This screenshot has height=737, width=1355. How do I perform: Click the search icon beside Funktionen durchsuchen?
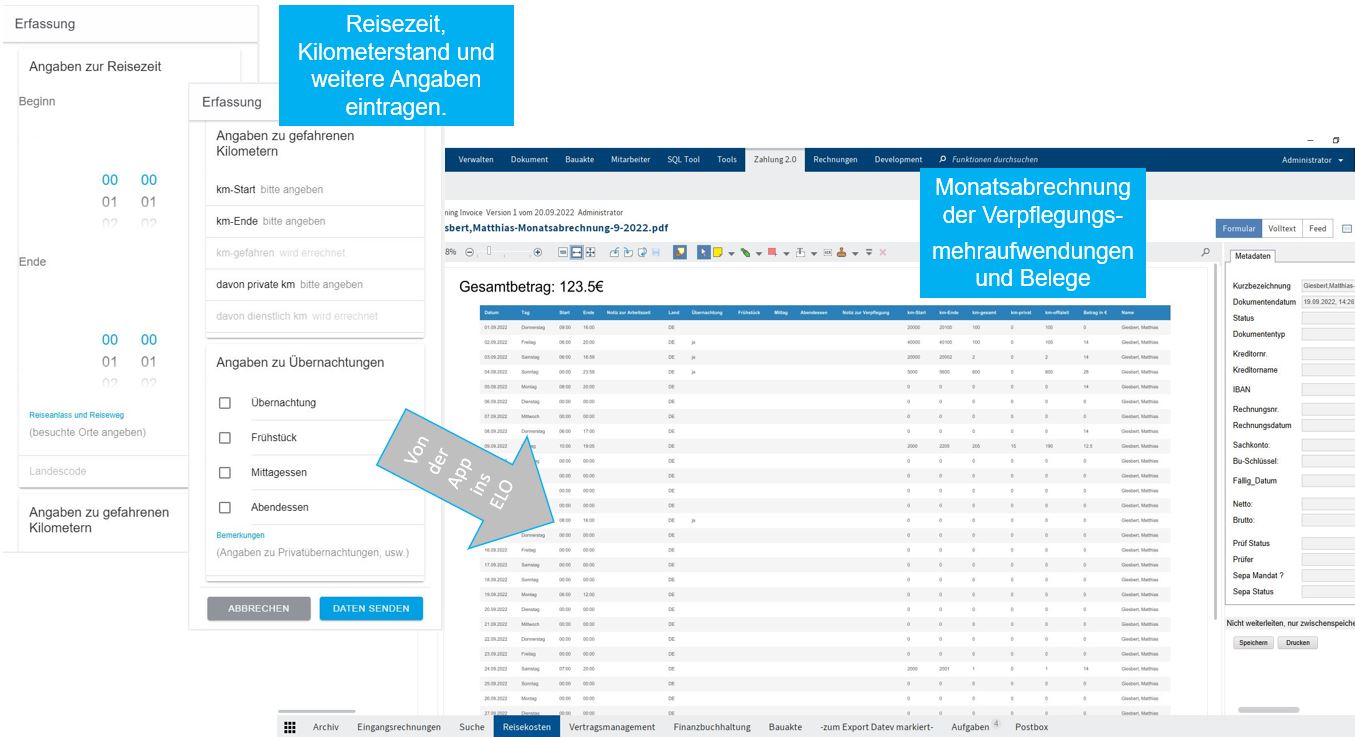click(x=943, y=159)
